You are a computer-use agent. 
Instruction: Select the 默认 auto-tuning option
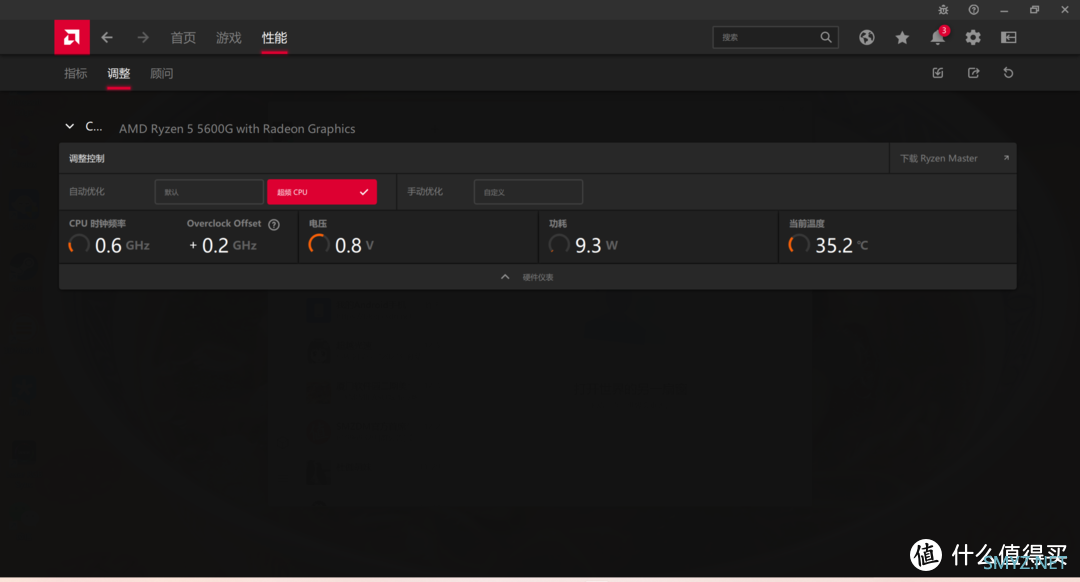[209, 192]
